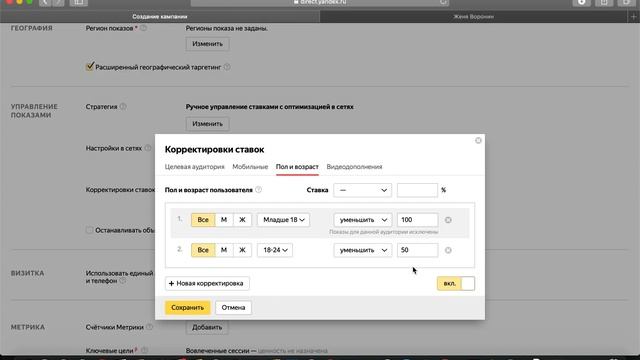640x360 pixels.
Task: Check the Останавливать объявления checkbox
Action: click(x=90, y=230)
